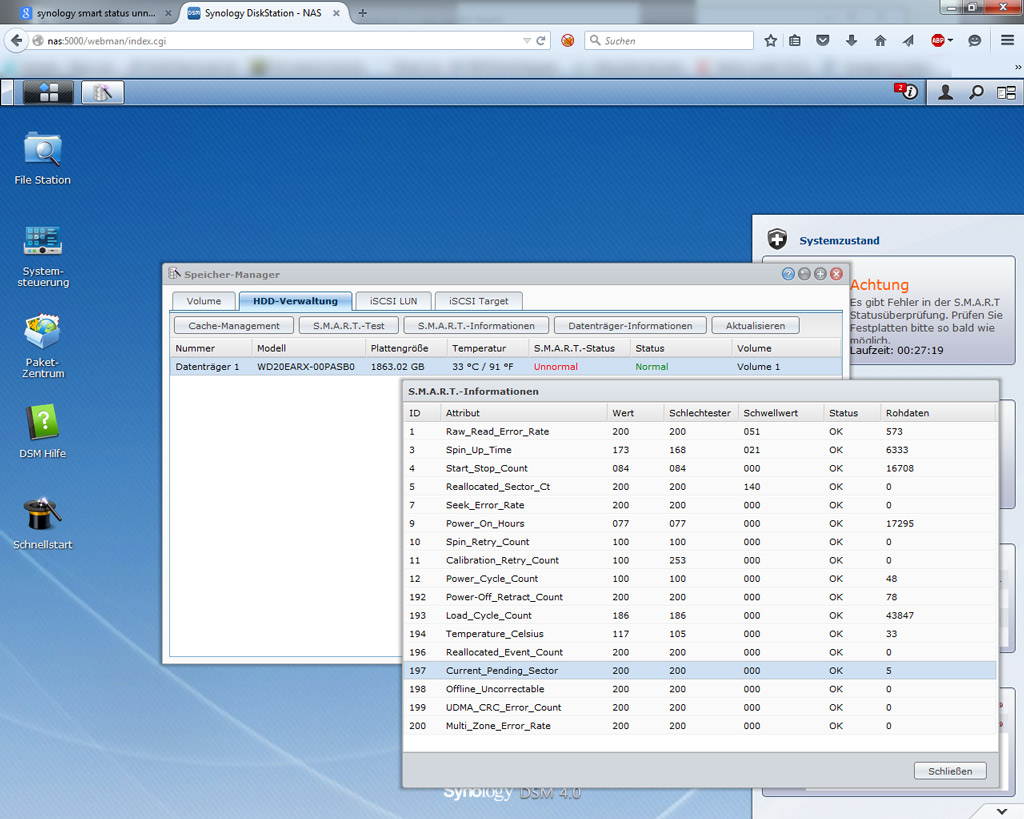Screen dimensions: 1024x819
Task: Click Aktualisieren button
Action: click(x=756, y=326)
